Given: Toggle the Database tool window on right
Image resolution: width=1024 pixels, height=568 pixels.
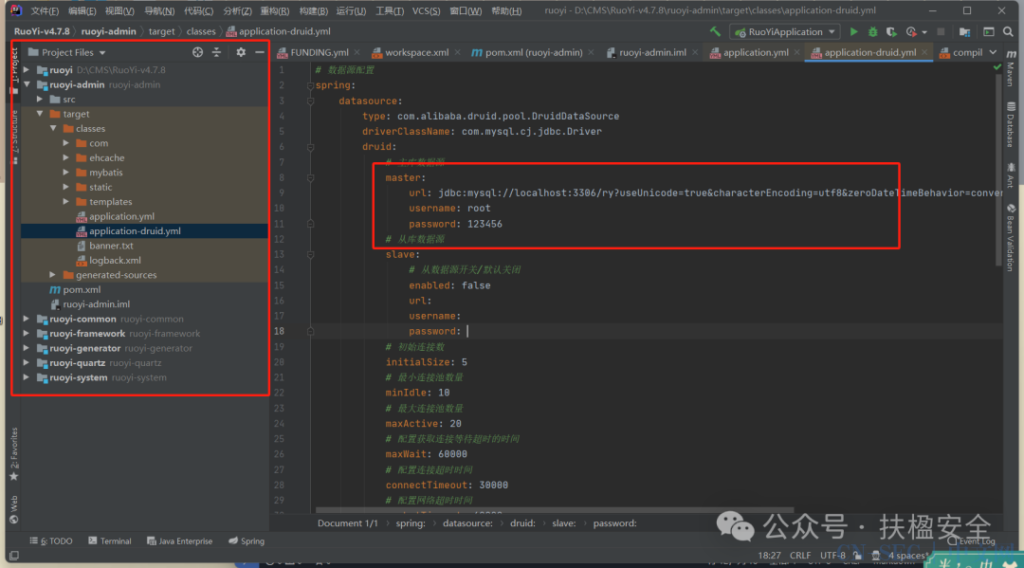Looking at the screenshot, I should (x=1010, y=125).
